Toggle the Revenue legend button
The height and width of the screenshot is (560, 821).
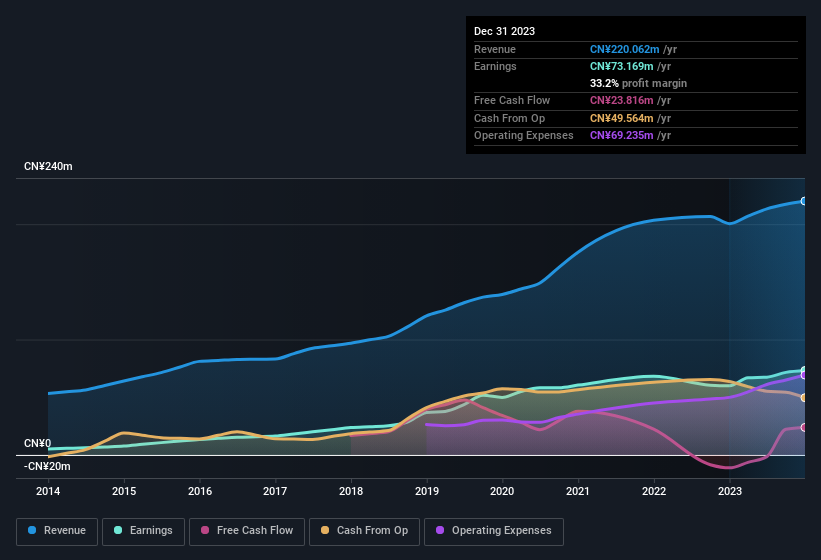(57, 531)
